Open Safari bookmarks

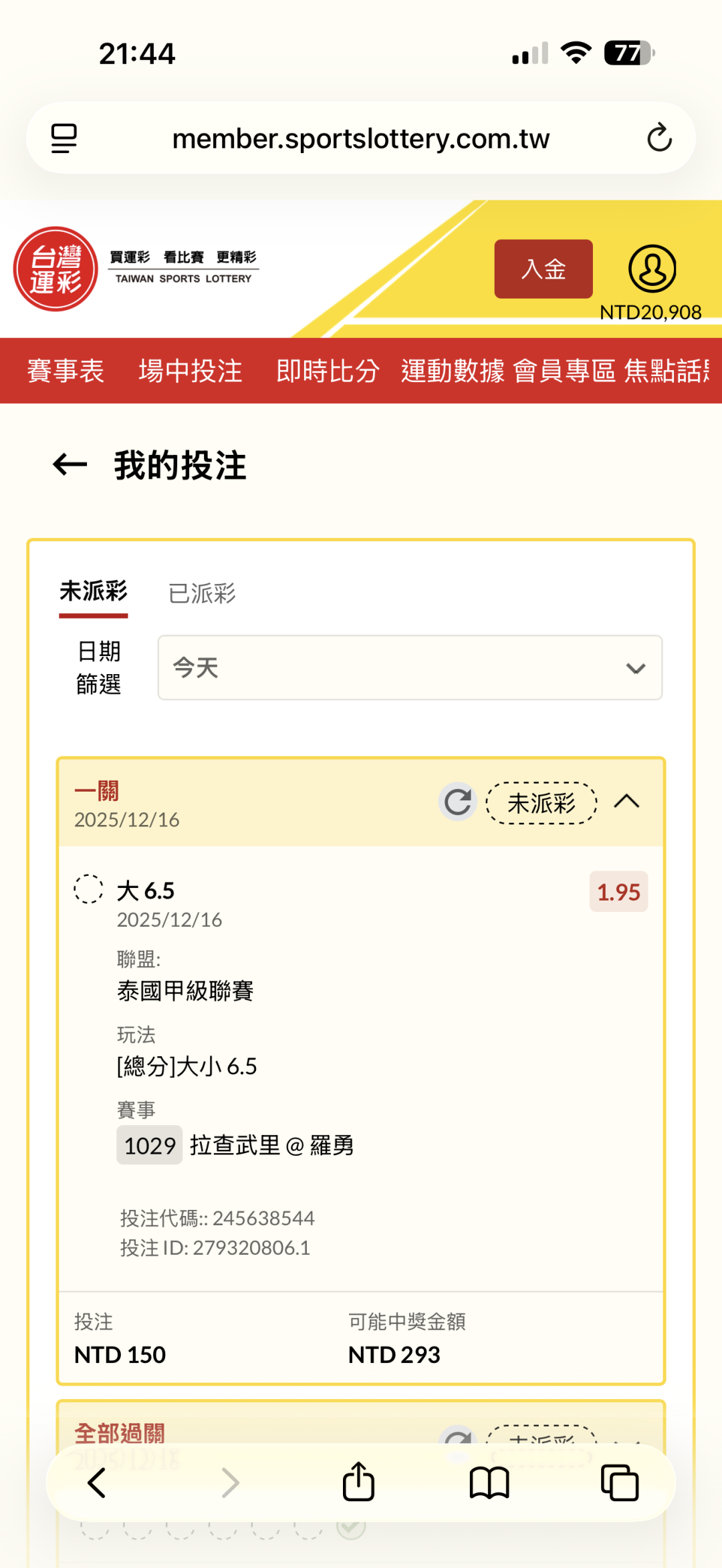pos(489,1482)
